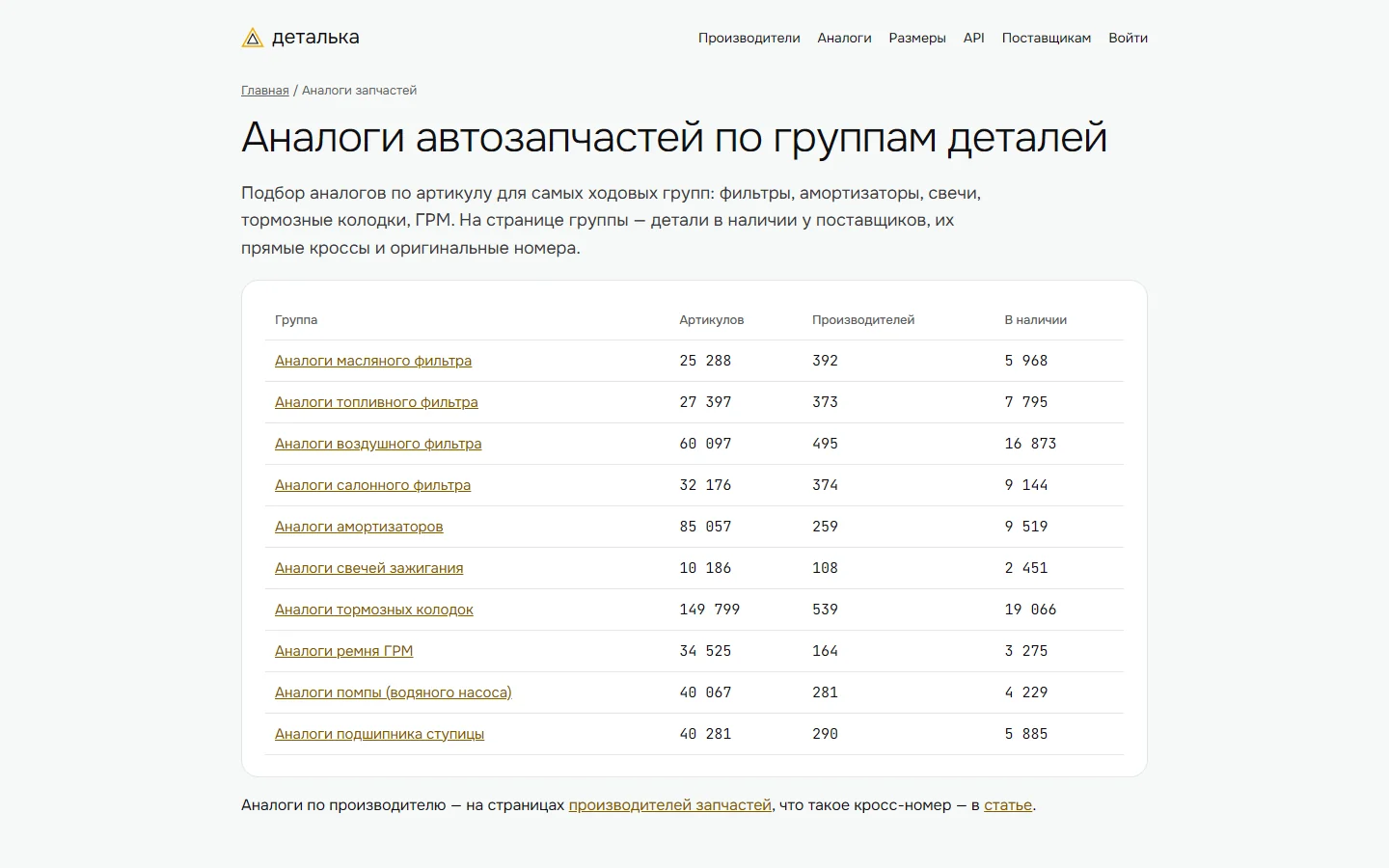Open Аналоги свечей зажигания link
This screenshot has height=868, width=1389.
[x=368, y=568]
